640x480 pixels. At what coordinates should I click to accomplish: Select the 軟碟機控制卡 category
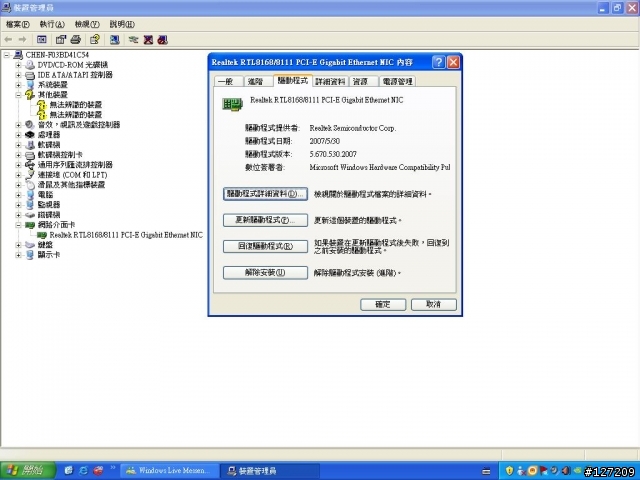pos(60,155)
